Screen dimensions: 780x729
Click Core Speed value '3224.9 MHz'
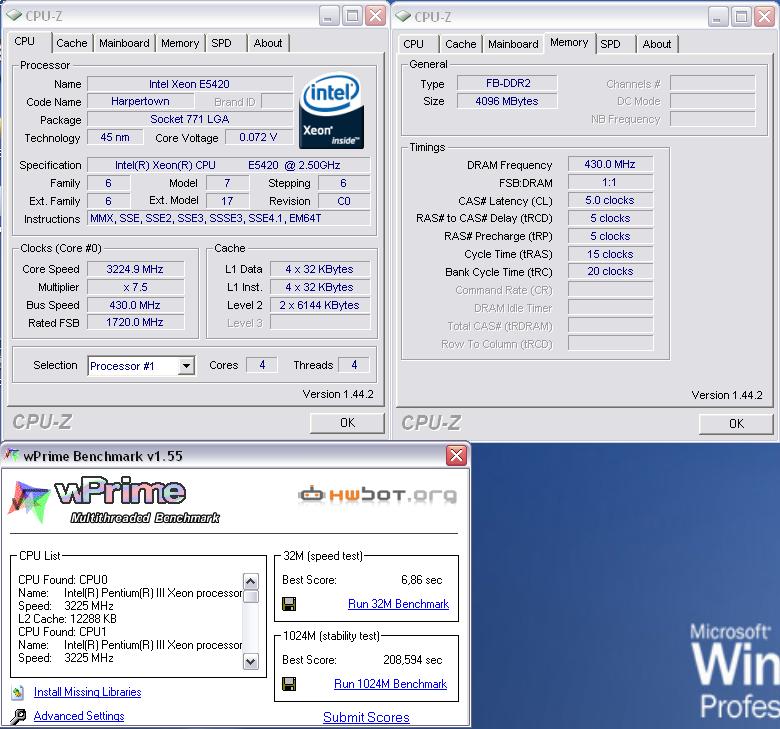click(135, 269)
